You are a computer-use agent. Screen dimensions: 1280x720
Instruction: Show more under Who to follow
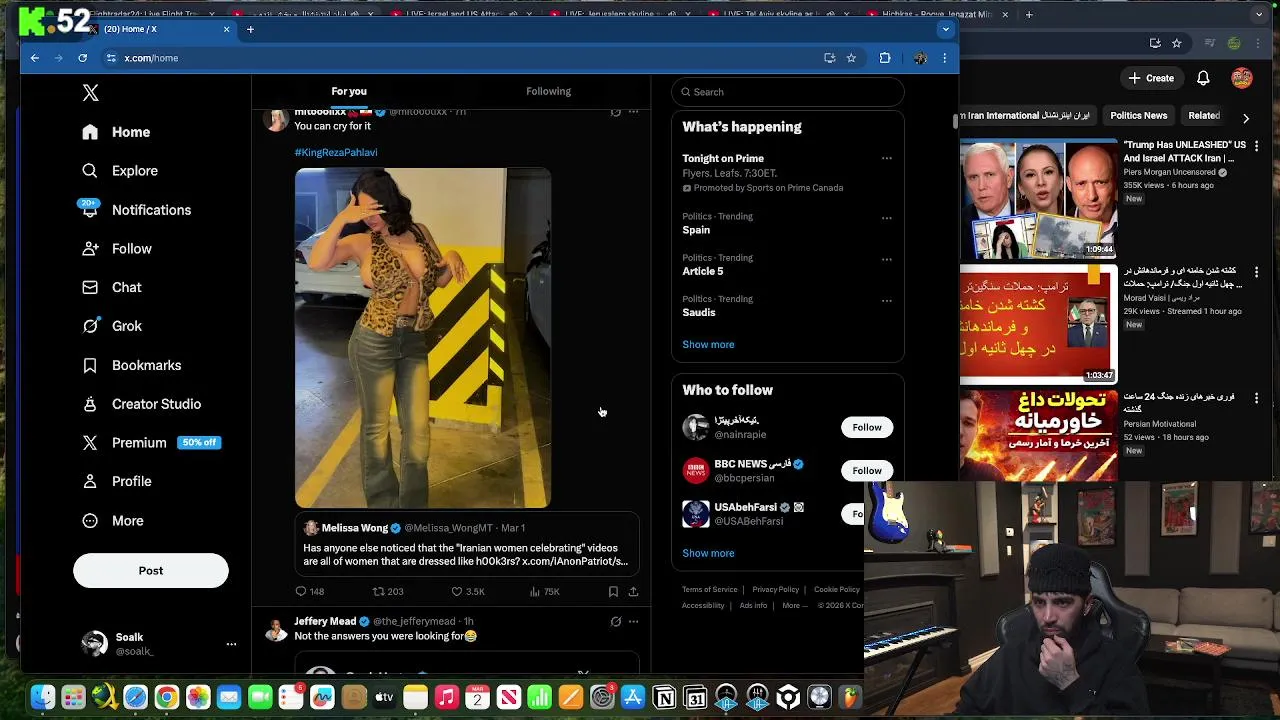pos(708,553)
